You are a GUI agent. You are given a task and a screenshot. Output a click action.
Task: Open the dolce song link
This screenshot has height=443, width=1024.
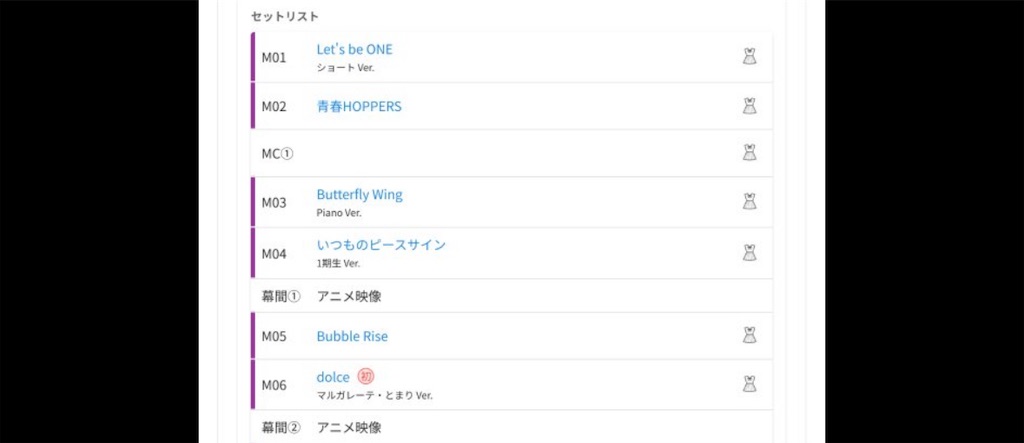click(x=333, y=377)
